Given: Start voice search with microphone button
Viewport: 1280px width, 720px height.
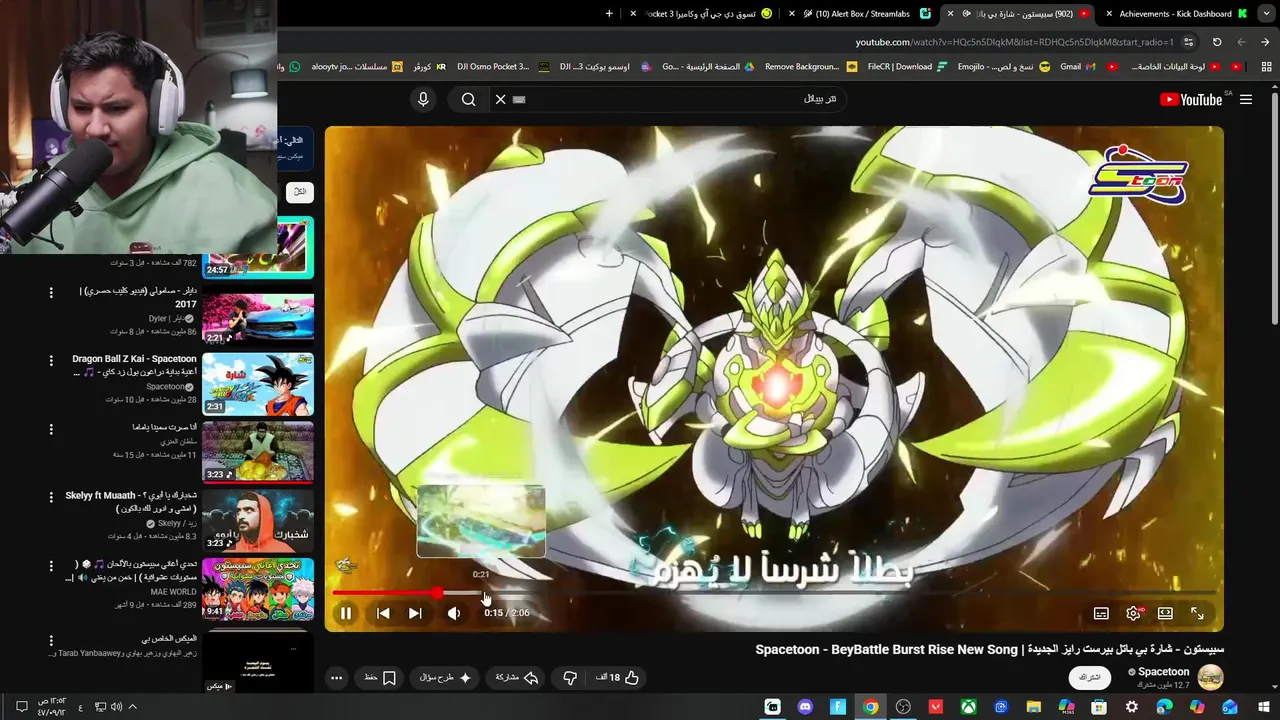Looking at the screenshot, I should 423,99.
